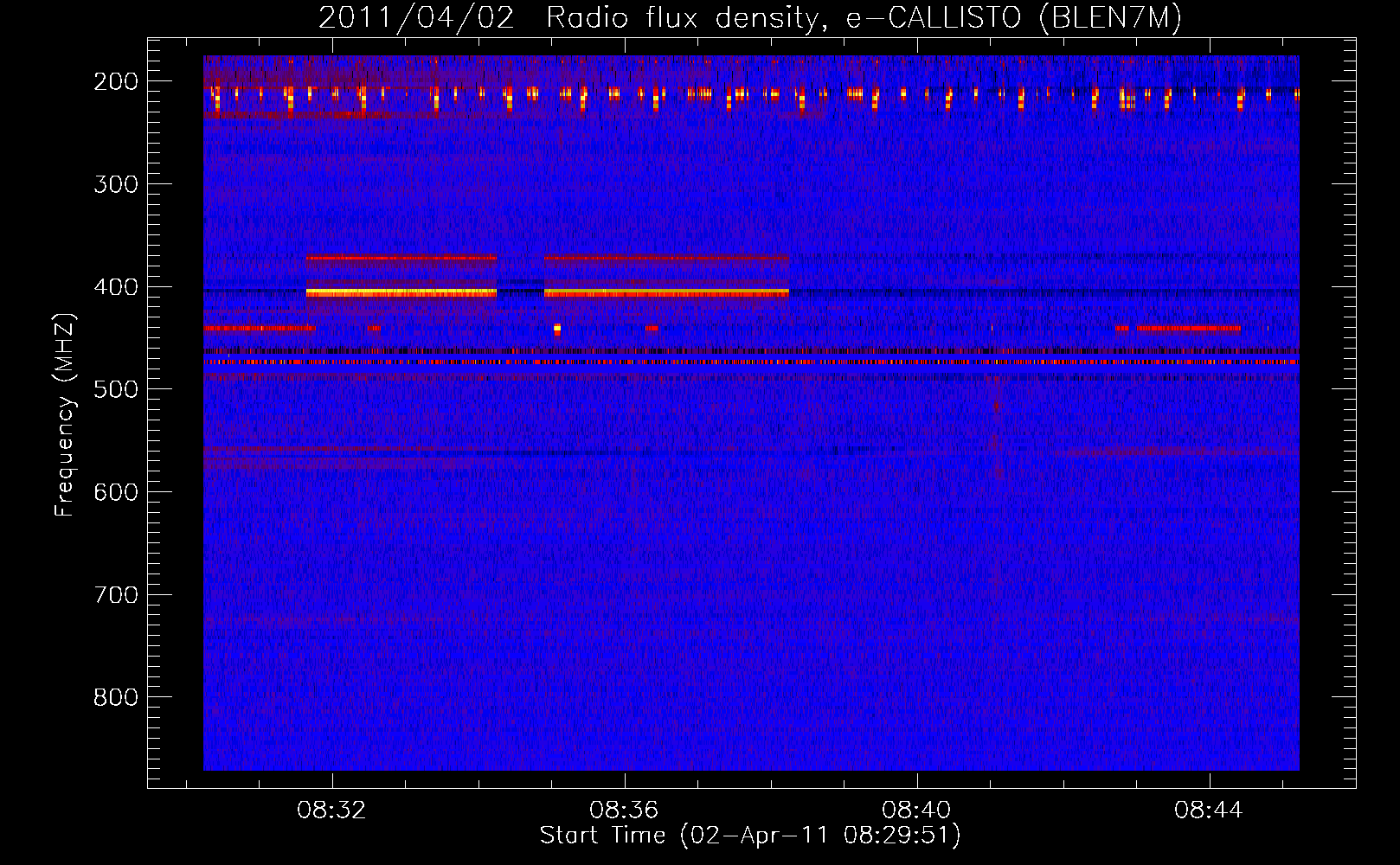Click the 08:40 time tick label
The height and width of the screenshot is (865, 1400).
(917, 810)
